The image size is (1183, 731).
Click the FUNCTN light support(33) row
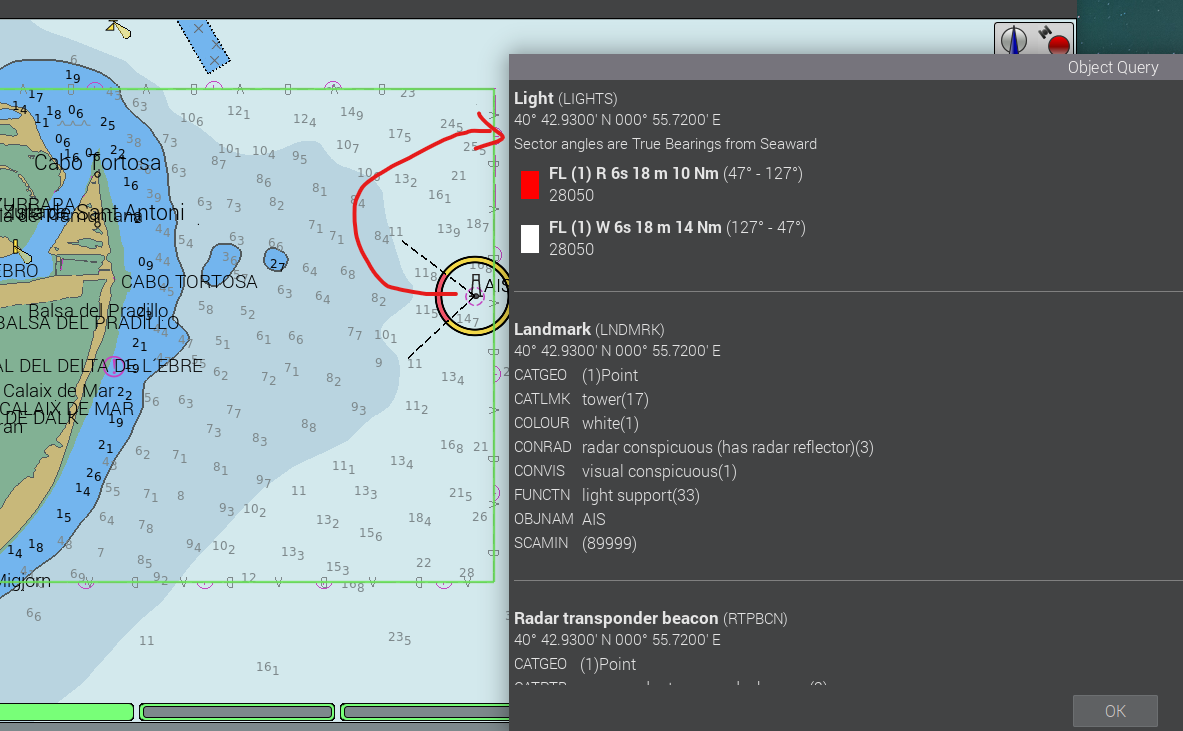click(x=607, y=496)
